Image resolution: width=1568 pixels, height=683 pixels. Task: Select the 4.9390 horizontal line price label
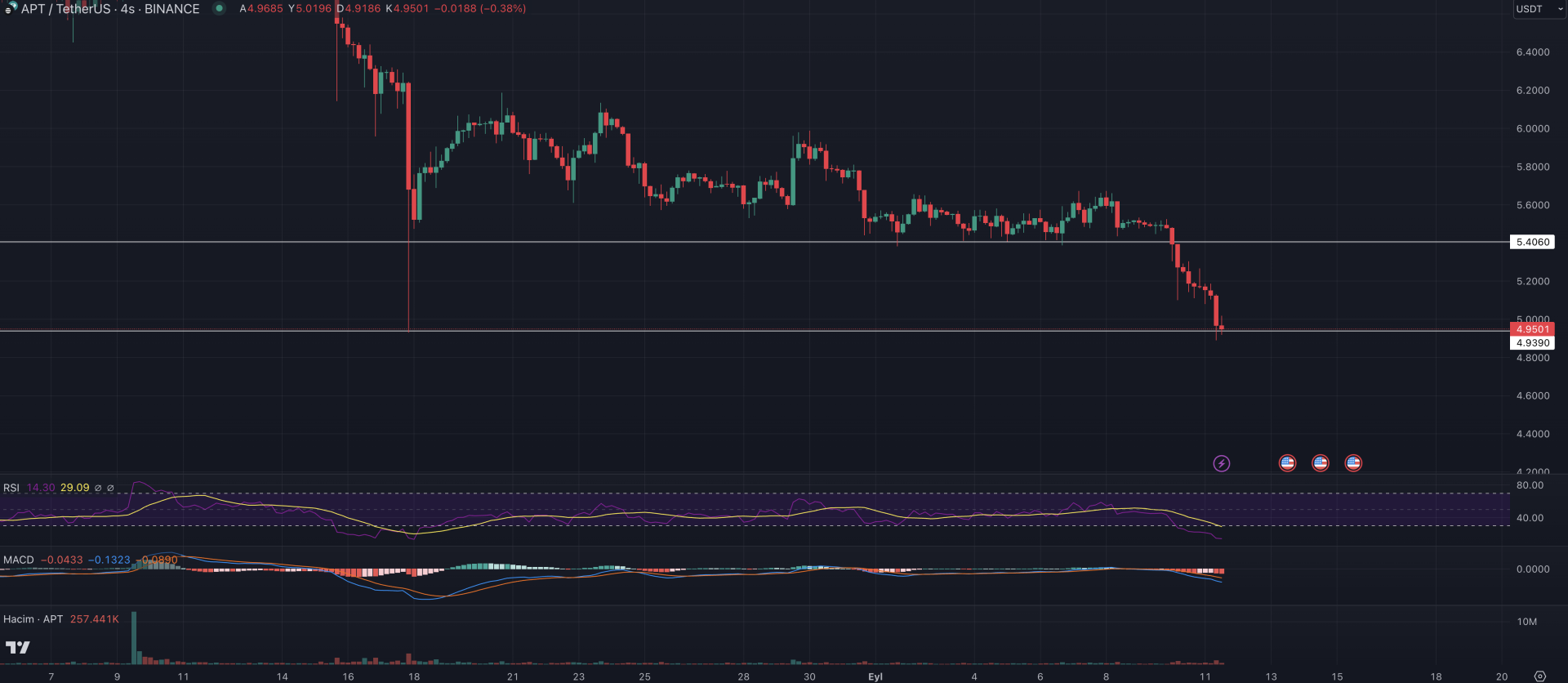click(1532, 343)
